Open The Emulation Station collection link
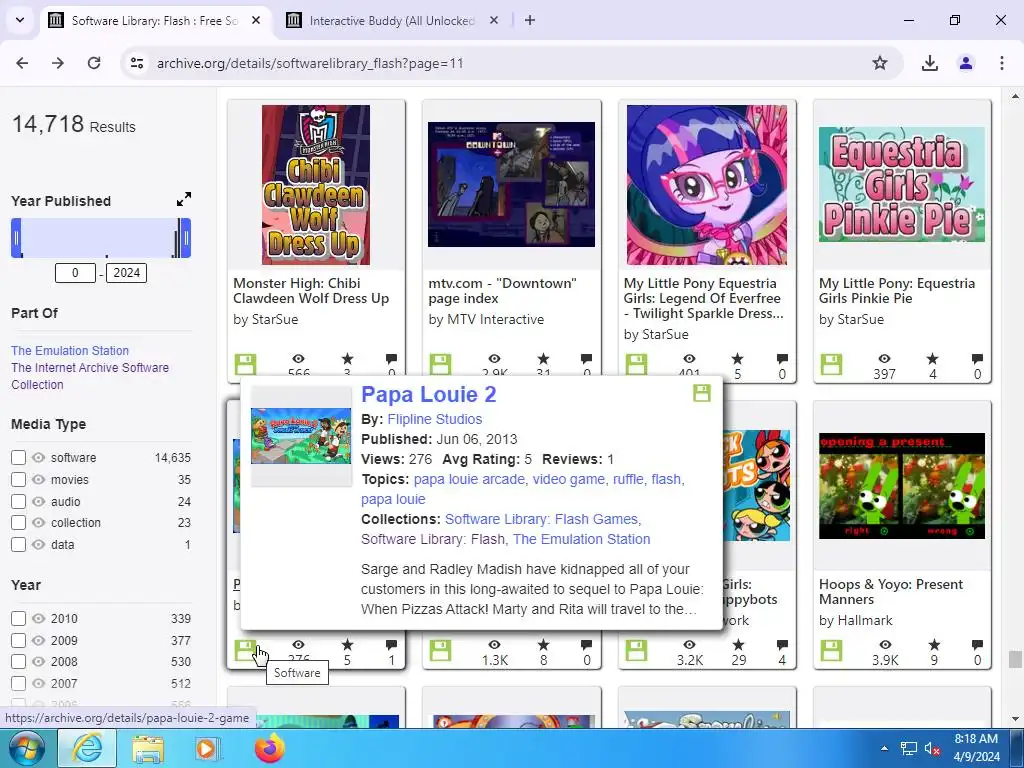This screenshot has width=1024, height=768. (70, 350)
